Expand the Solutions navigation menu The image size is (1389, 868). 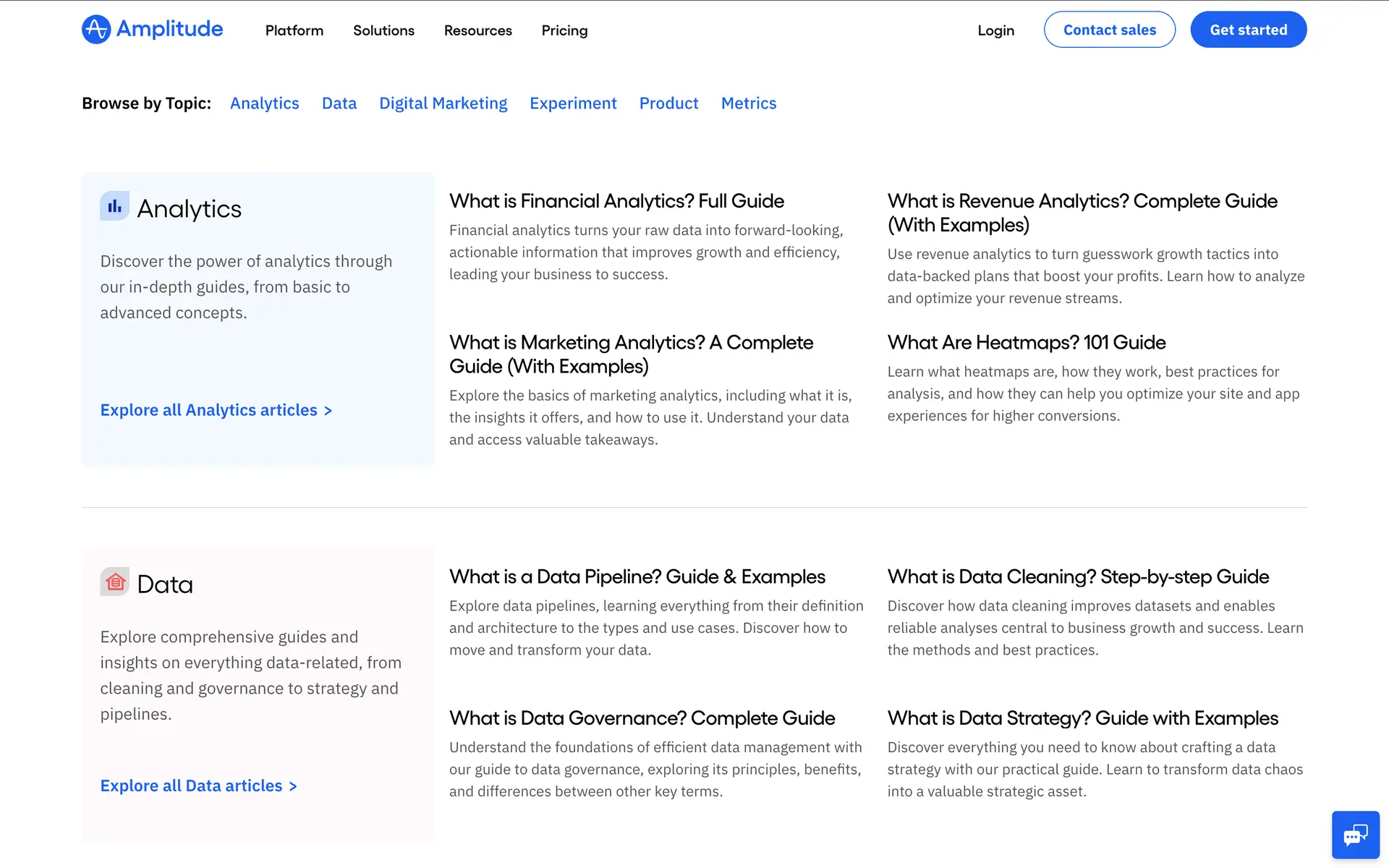(383, 30)
